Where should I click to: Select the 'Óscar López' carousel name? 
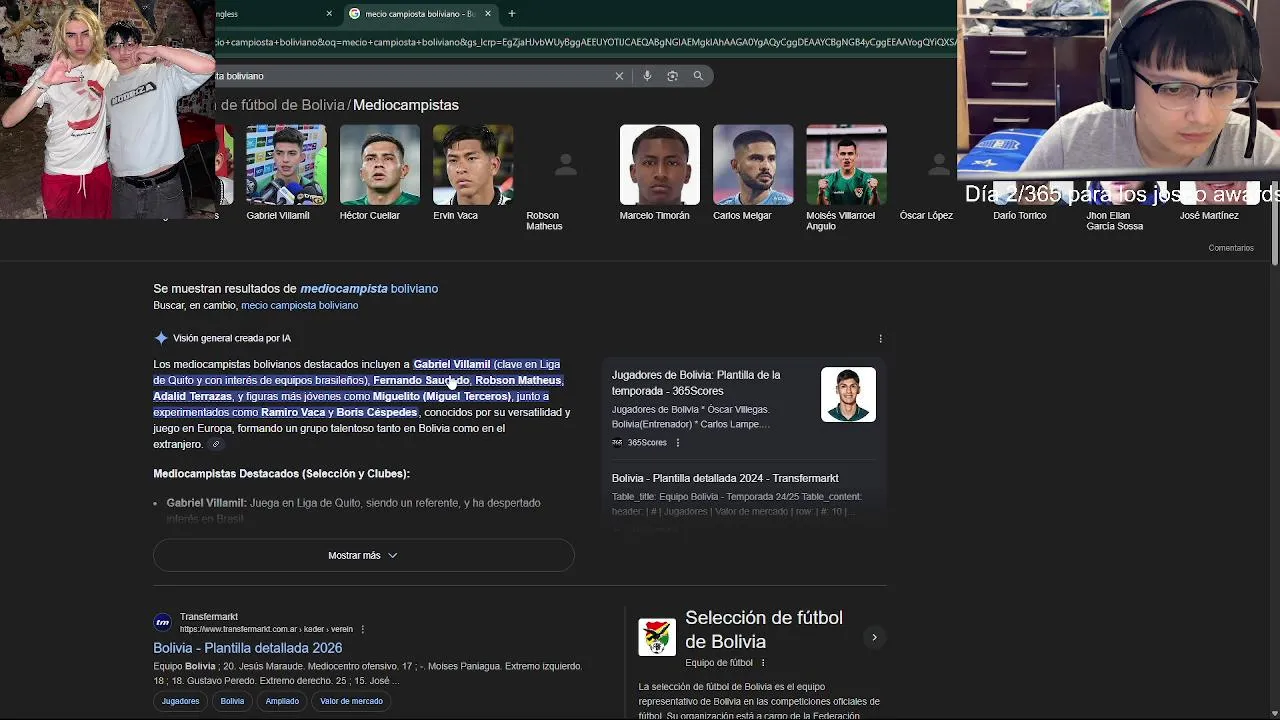[x=926, y=215]
